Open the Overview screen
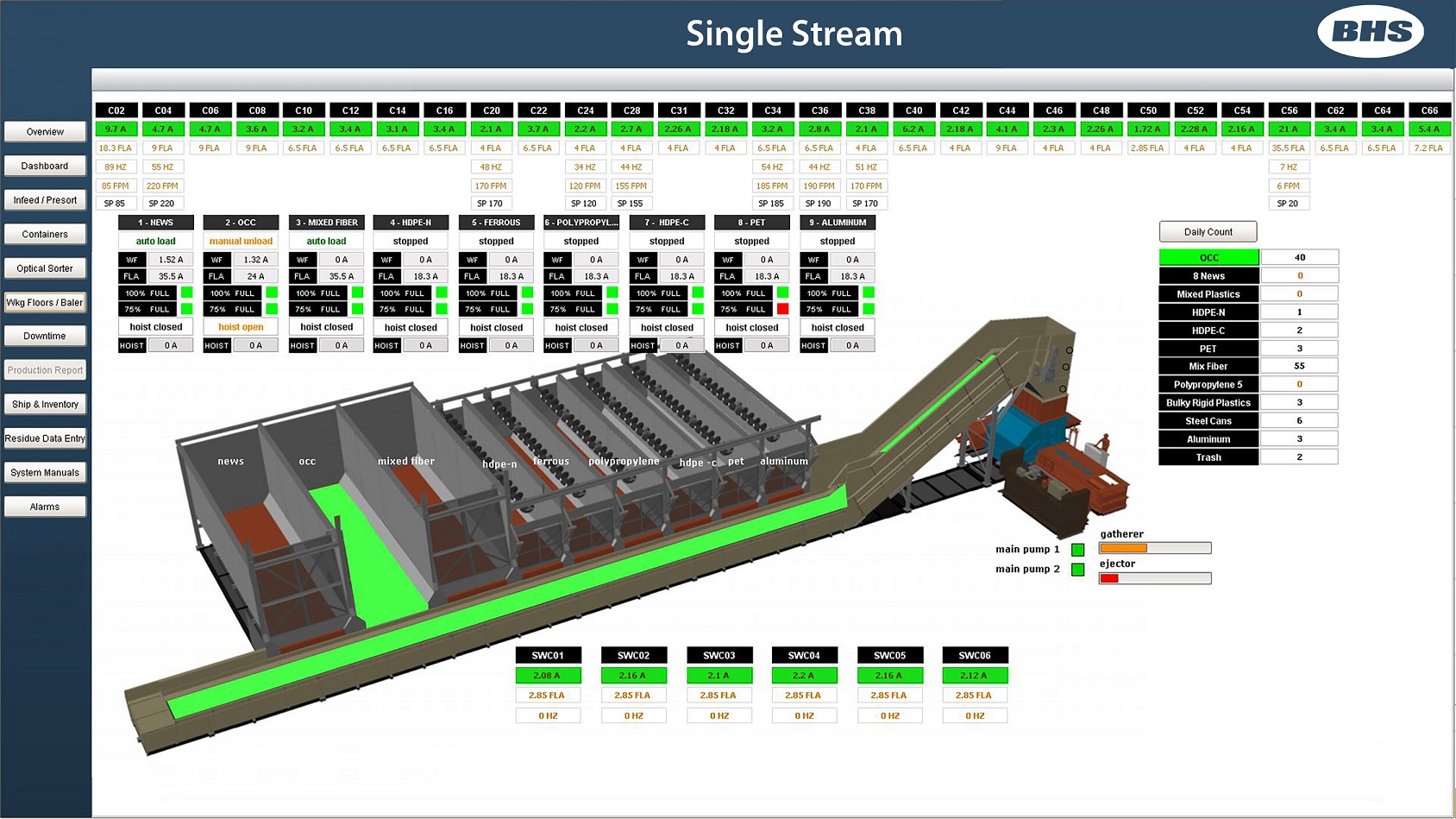The height and width of the screenshot is (819, 1456). 45,132
